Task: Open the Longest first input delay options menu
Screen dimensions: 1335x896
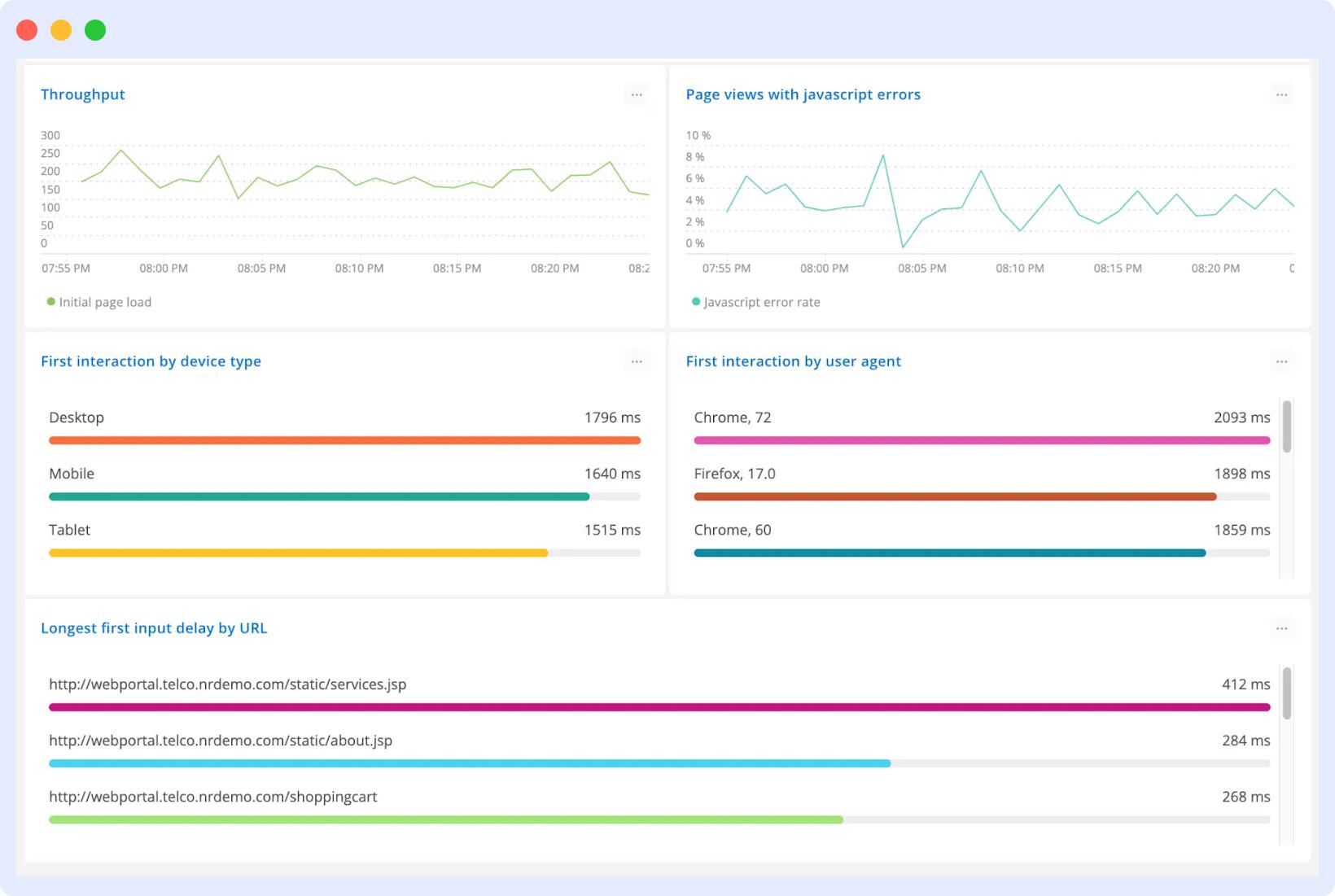Action: [1281, 628]
